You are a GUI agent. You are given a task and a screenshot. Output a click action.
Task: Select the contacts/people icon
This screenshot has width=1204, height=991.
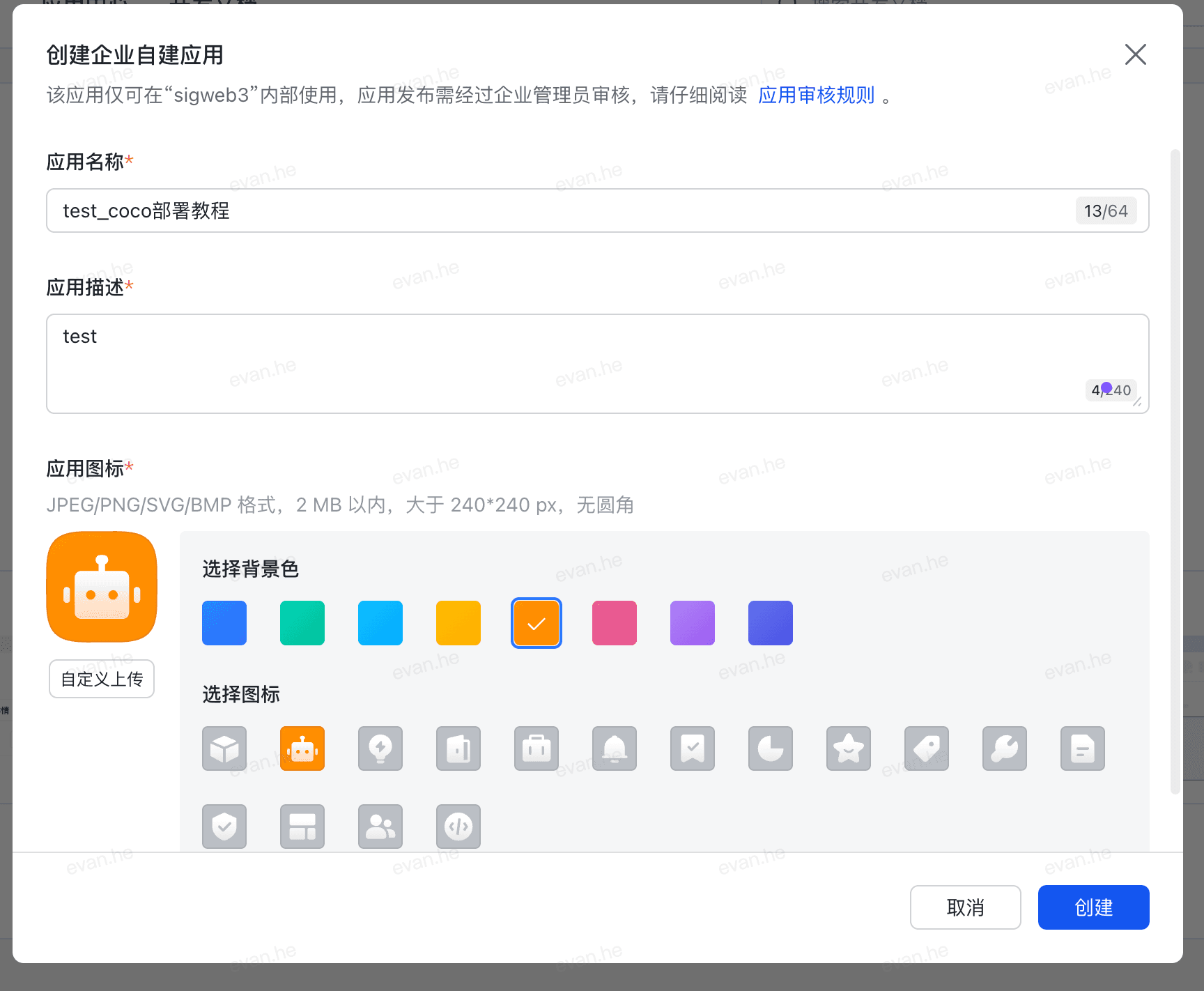pyautogui.click(x=380, y=827)
